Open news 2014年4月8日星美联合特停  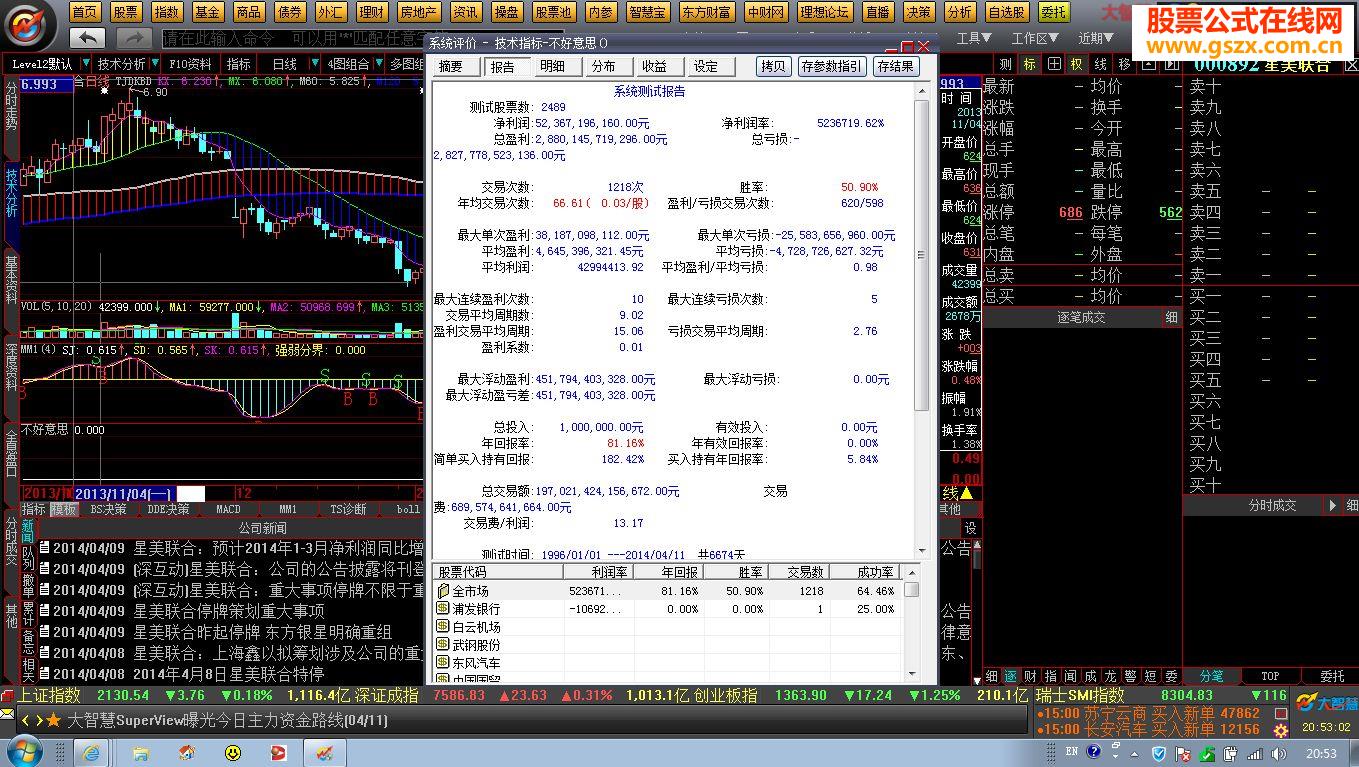229,674
